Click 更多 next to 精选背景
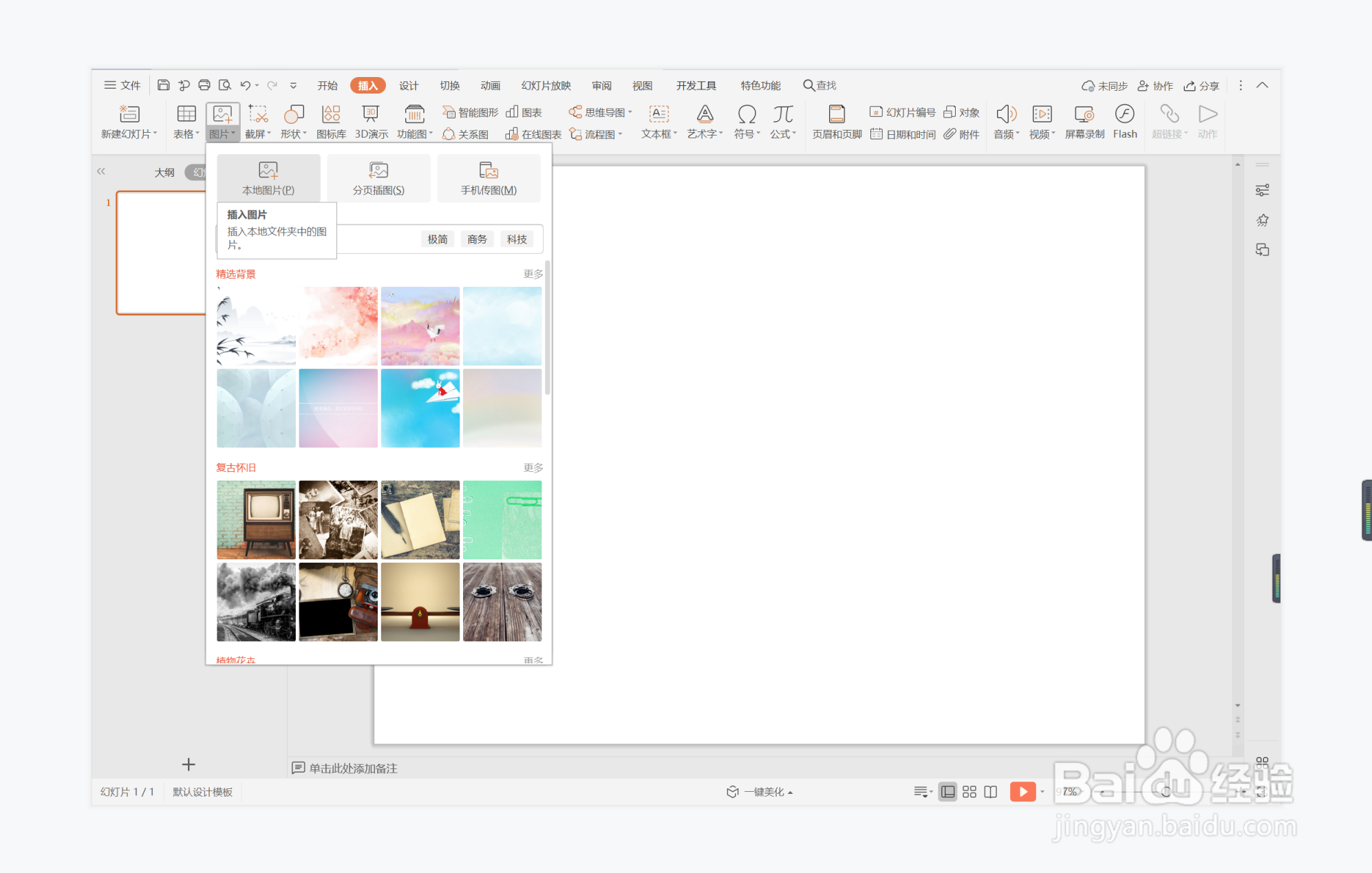Viewport: 1372px width, 873px height. click(533, 274)
